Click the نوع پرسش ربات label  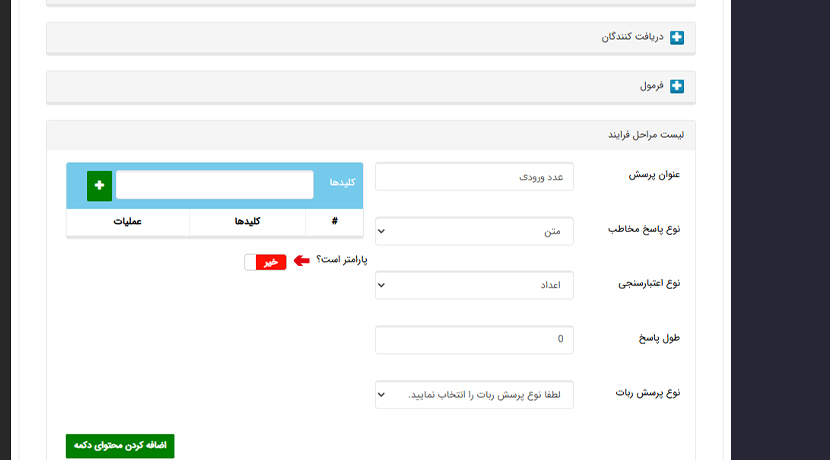648,393
